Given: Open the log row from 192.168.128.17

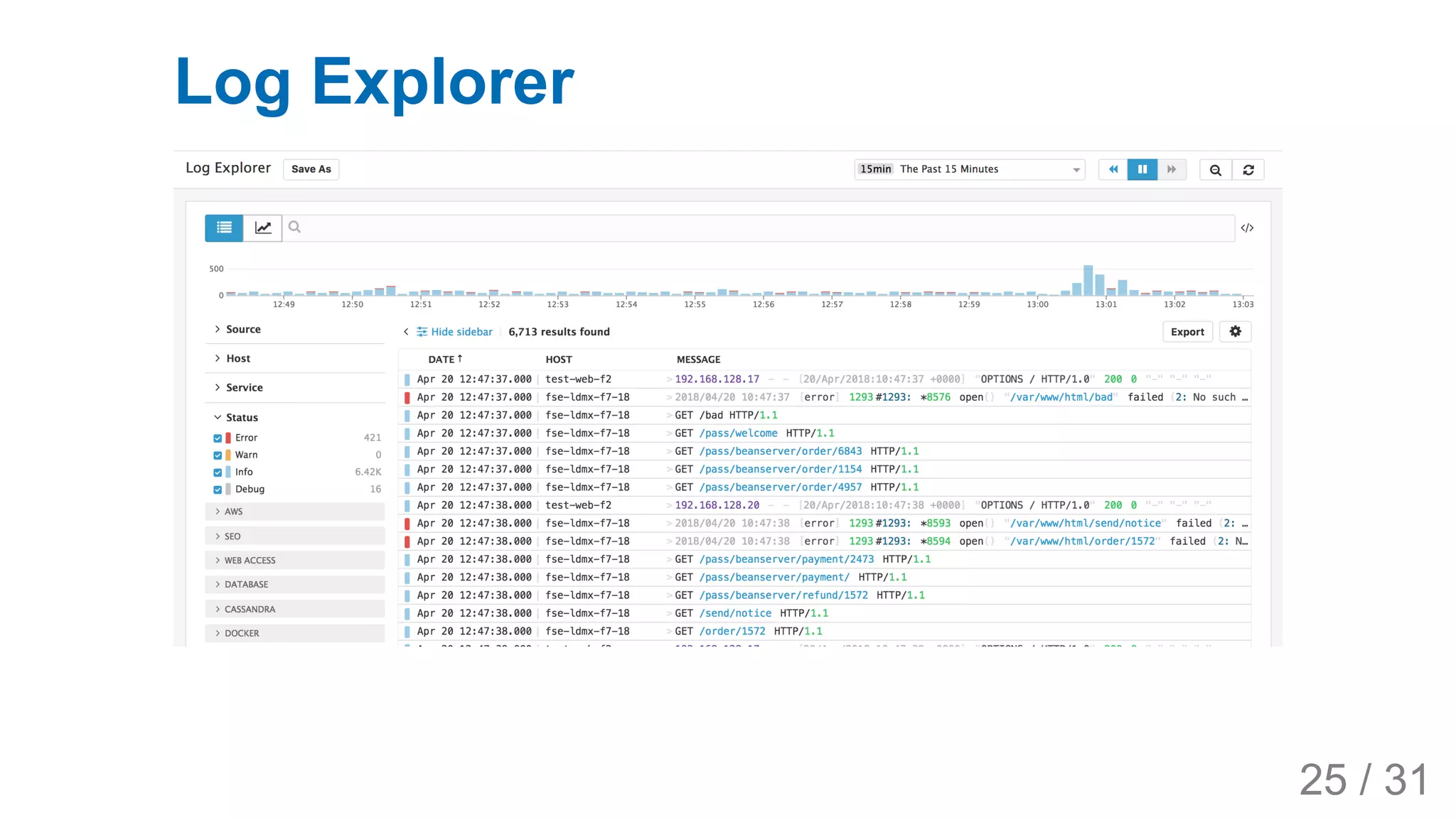Looking at the screenshot, I should (825, 379).
